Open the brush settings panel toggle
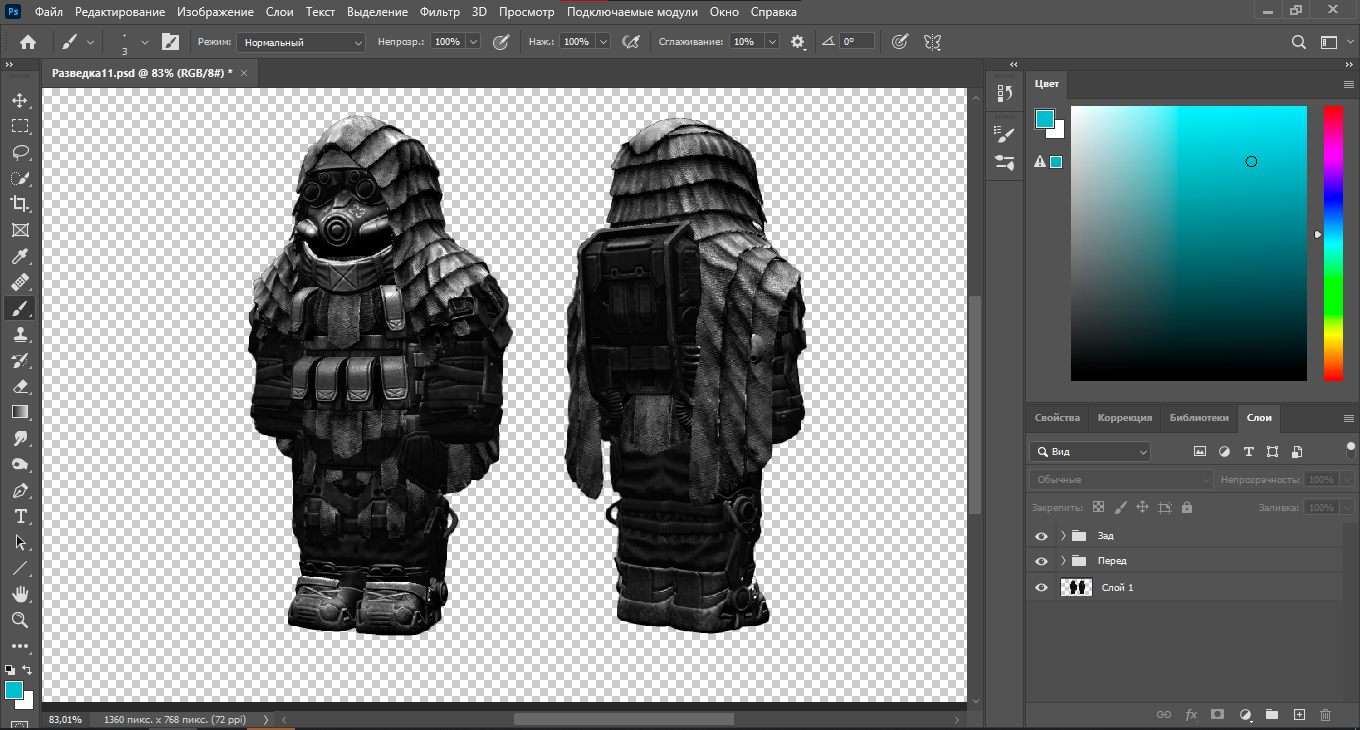 click(x=170, y=42)
